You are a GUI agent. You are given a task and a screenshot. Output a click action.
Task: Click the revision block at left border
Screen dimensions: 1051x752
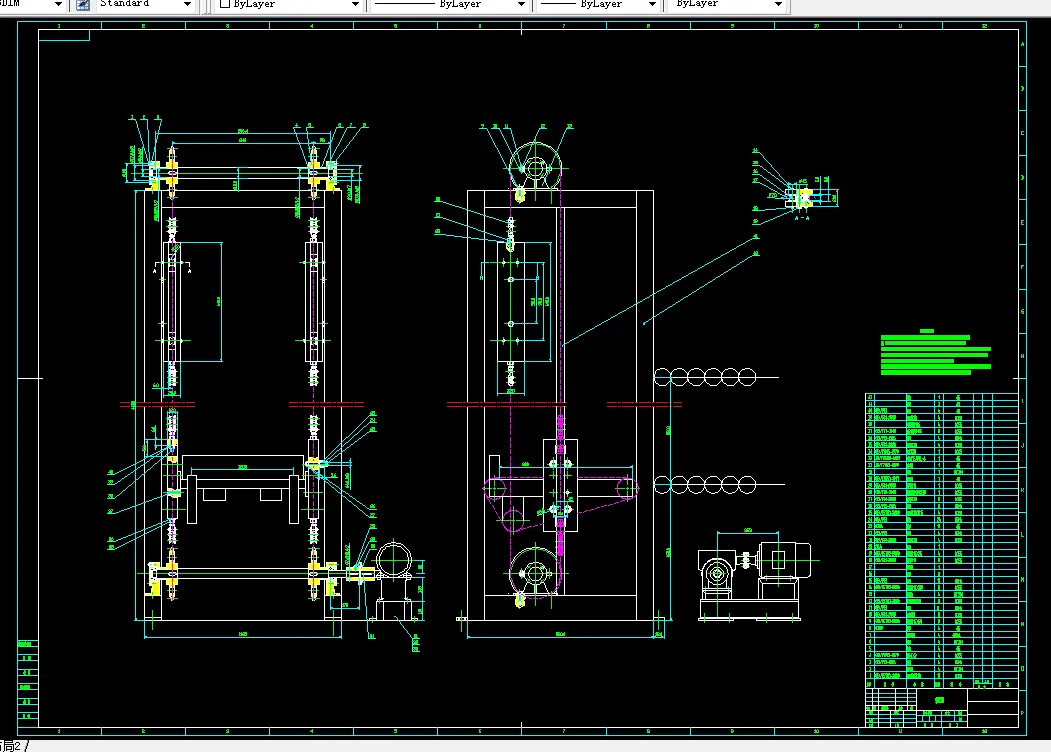[x=27, y=681]
